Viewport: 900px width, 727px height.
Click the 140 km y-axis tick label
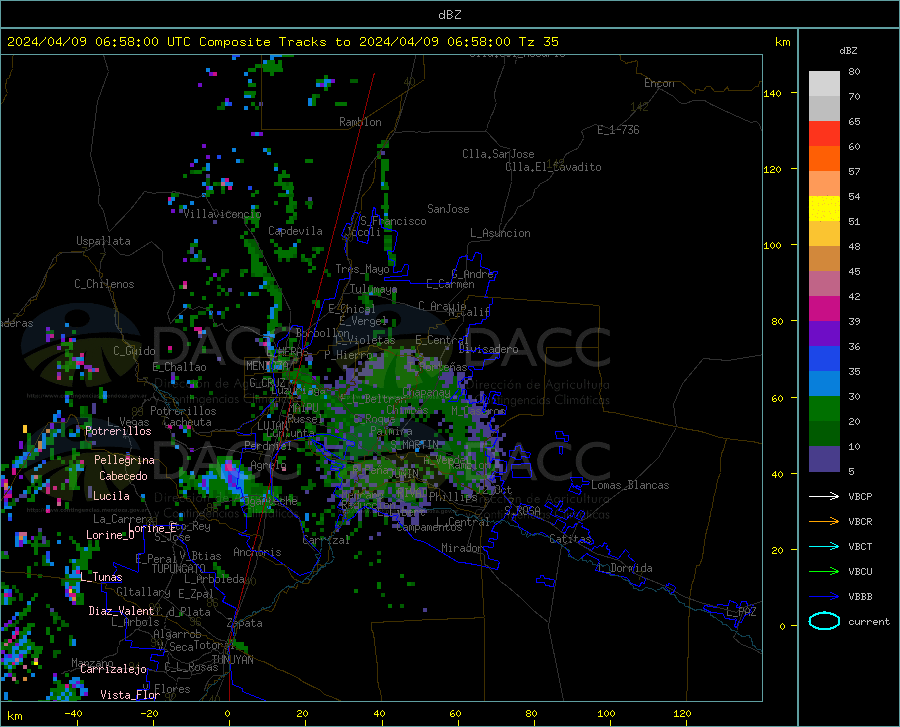[x=772, y=93]
